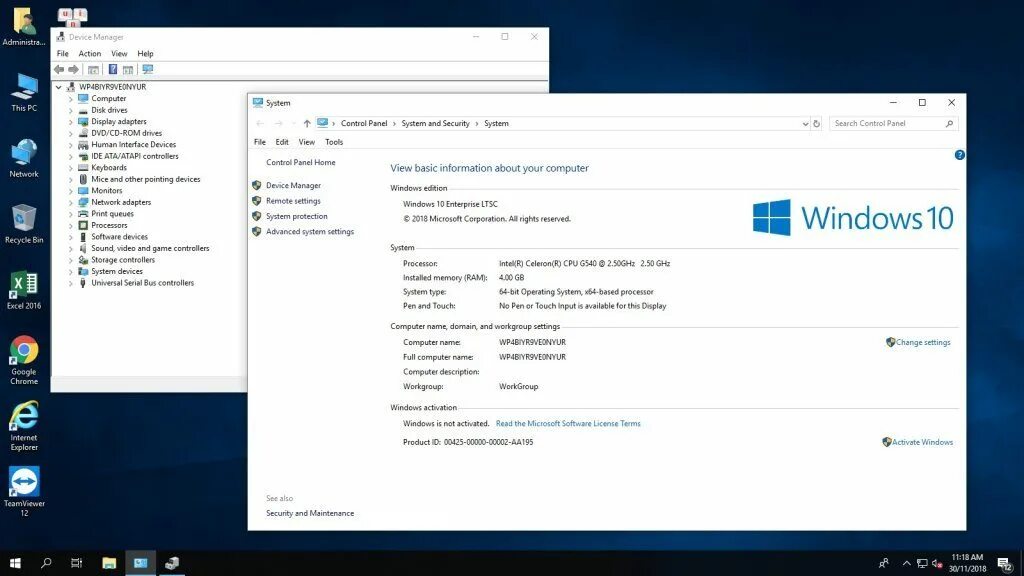Read the Microsoft Software License Terms link
The height and width of the screenshot is (576, 1024).
[568, 424]
